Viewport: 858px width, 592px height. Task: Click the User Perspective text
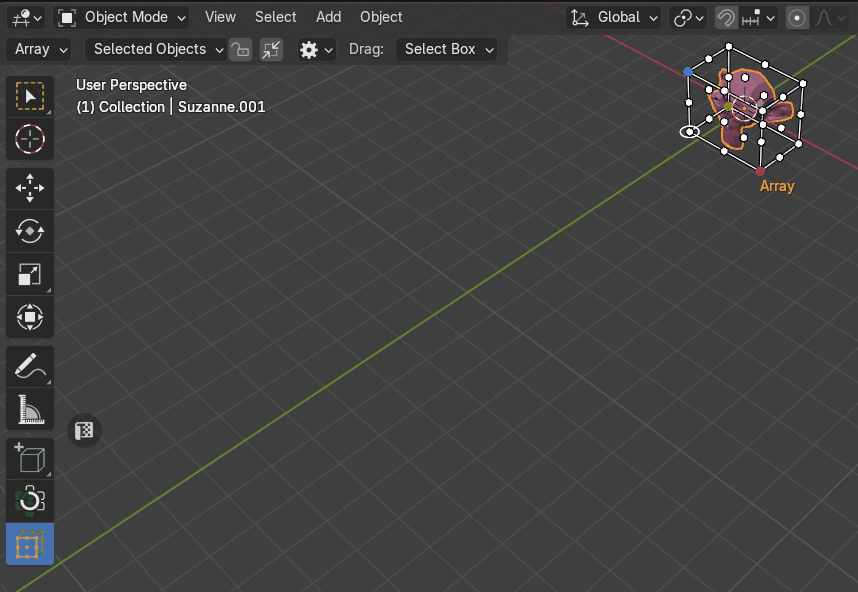[131, 85]
